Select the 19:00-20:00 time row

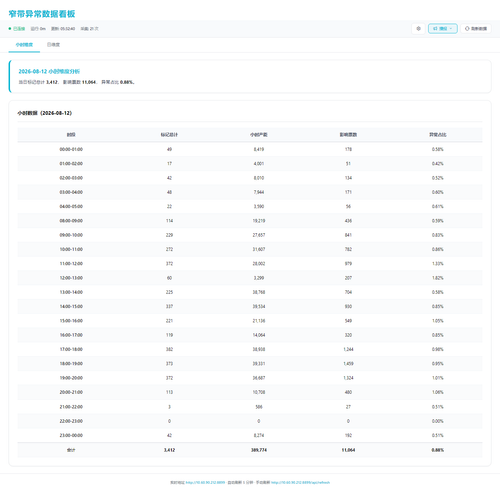pos(250,378)
